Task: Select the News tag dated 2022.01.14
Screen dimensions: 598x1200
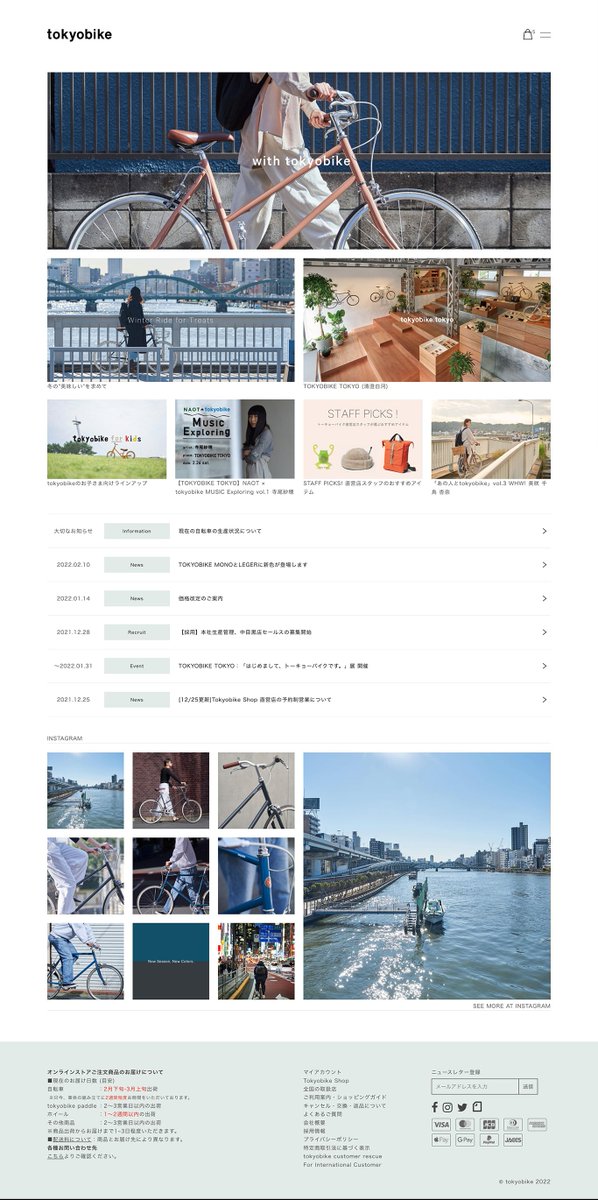Action: [x=137, y=598]
